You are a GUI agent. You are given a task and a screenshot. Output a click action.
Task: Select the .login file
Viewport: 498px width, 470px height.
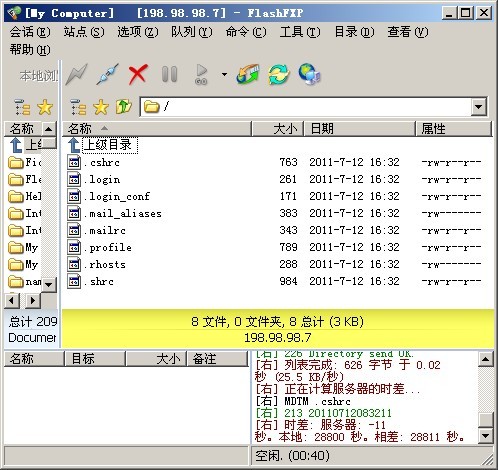point(102,179)
